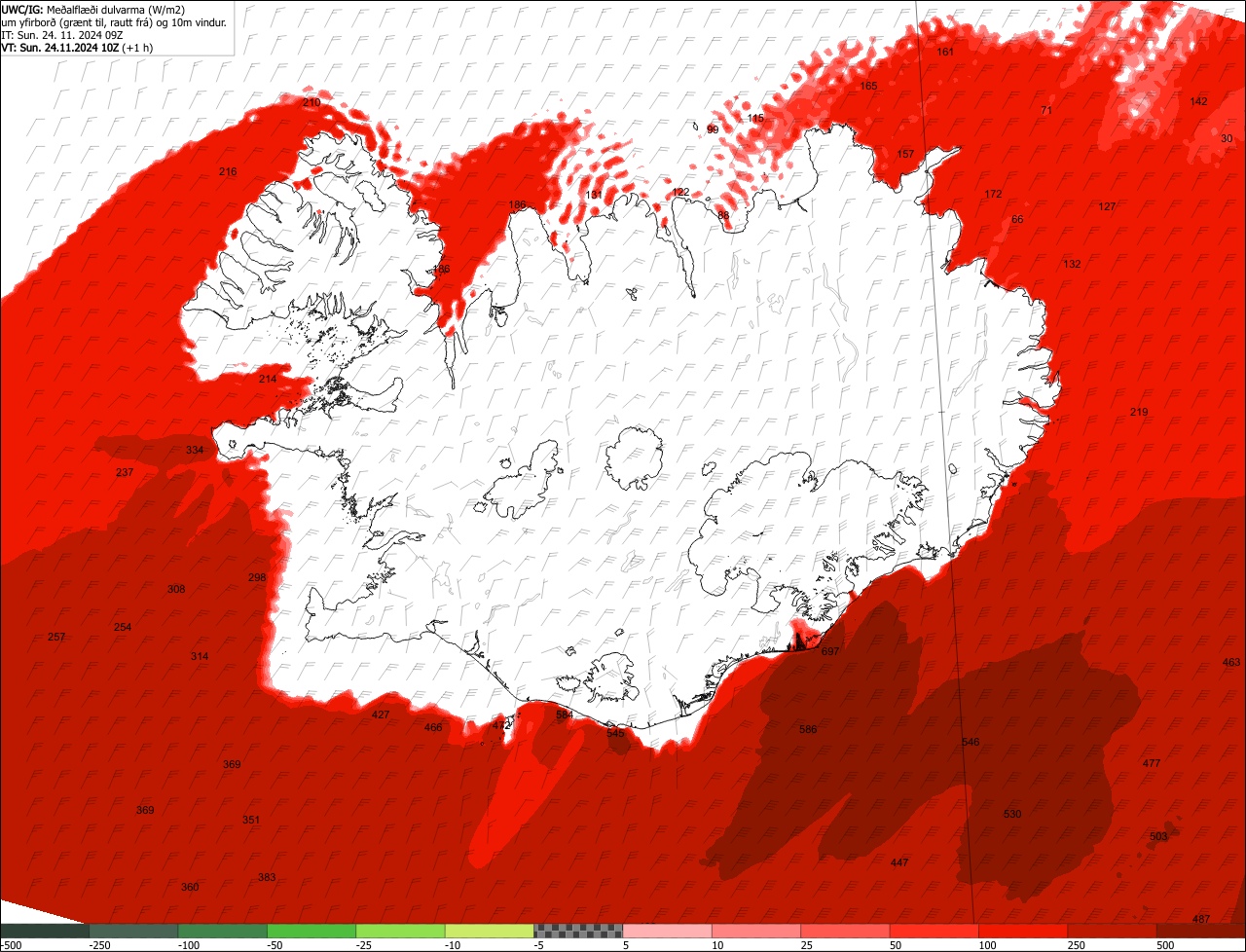
Task: Click the flux value '161' on the map
Action: click(945, 52)
